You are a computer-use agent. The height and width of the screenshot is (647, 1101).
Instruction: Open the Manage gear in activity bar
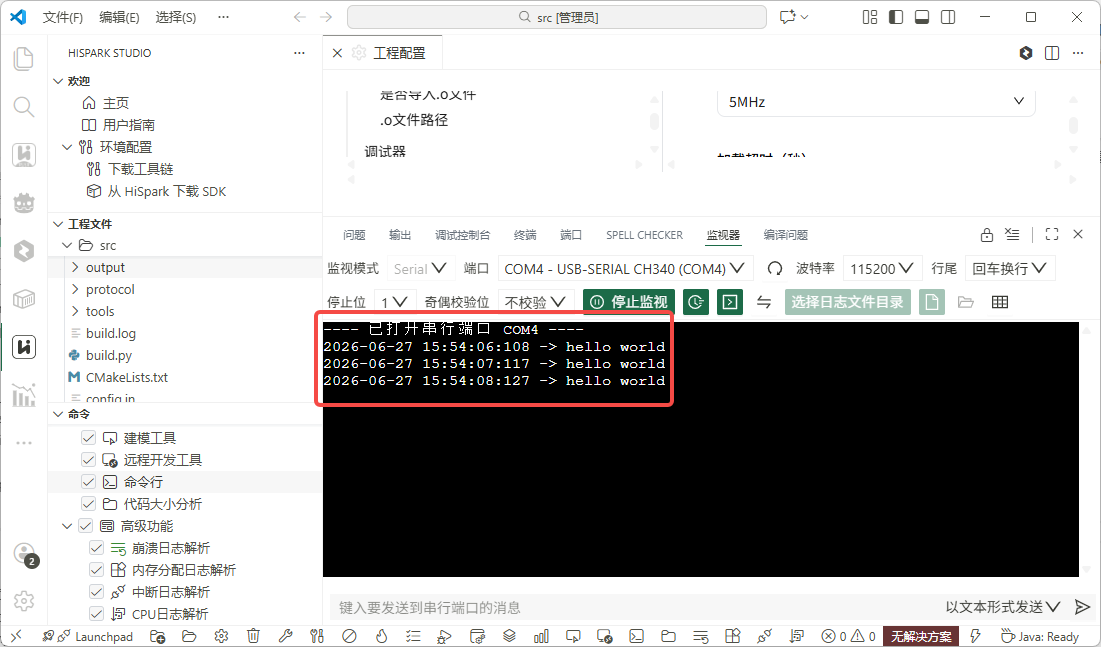(24, 601)
